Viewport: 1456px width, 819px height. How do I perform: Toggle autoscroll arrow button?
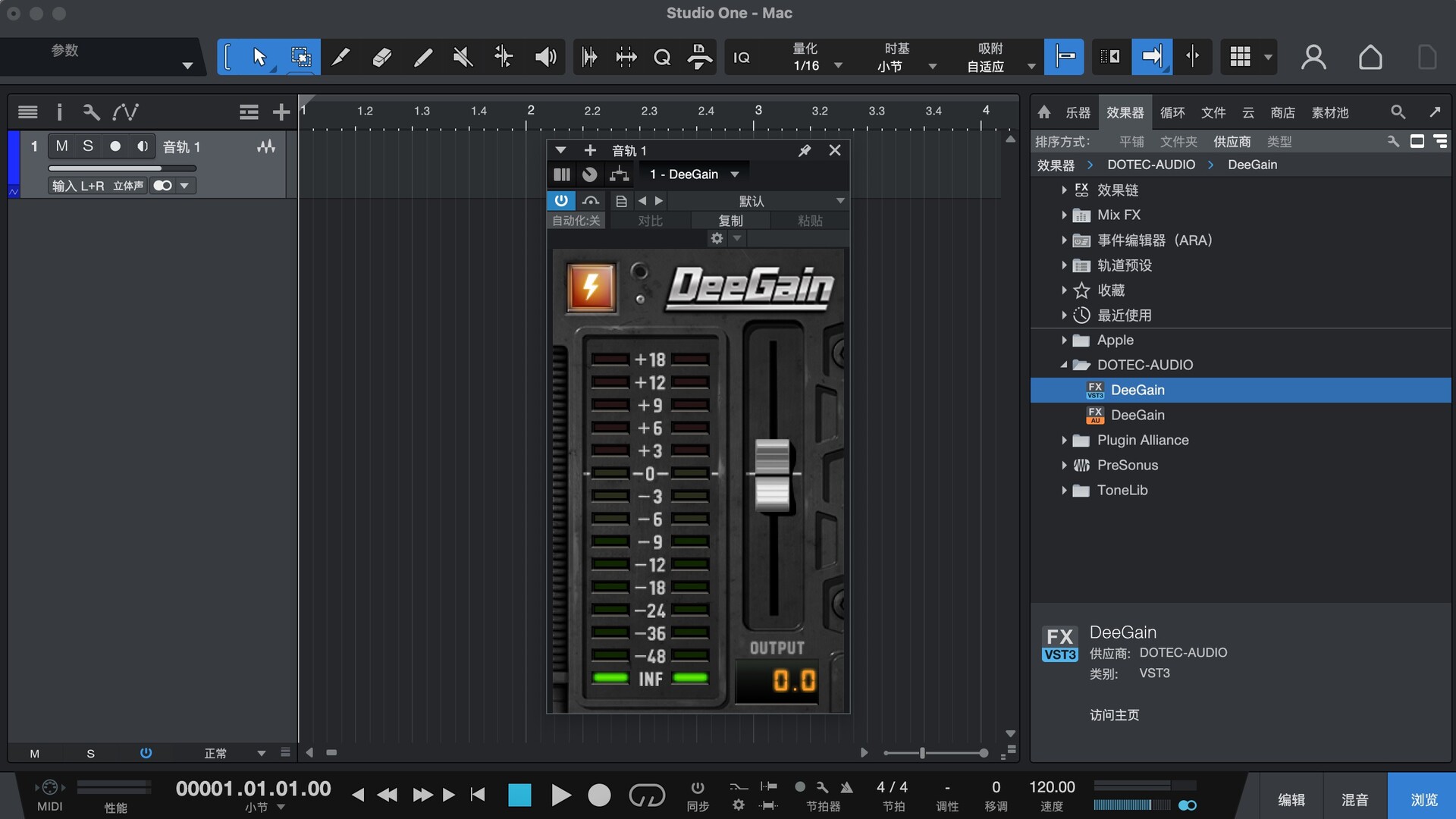click(1152, 57)
